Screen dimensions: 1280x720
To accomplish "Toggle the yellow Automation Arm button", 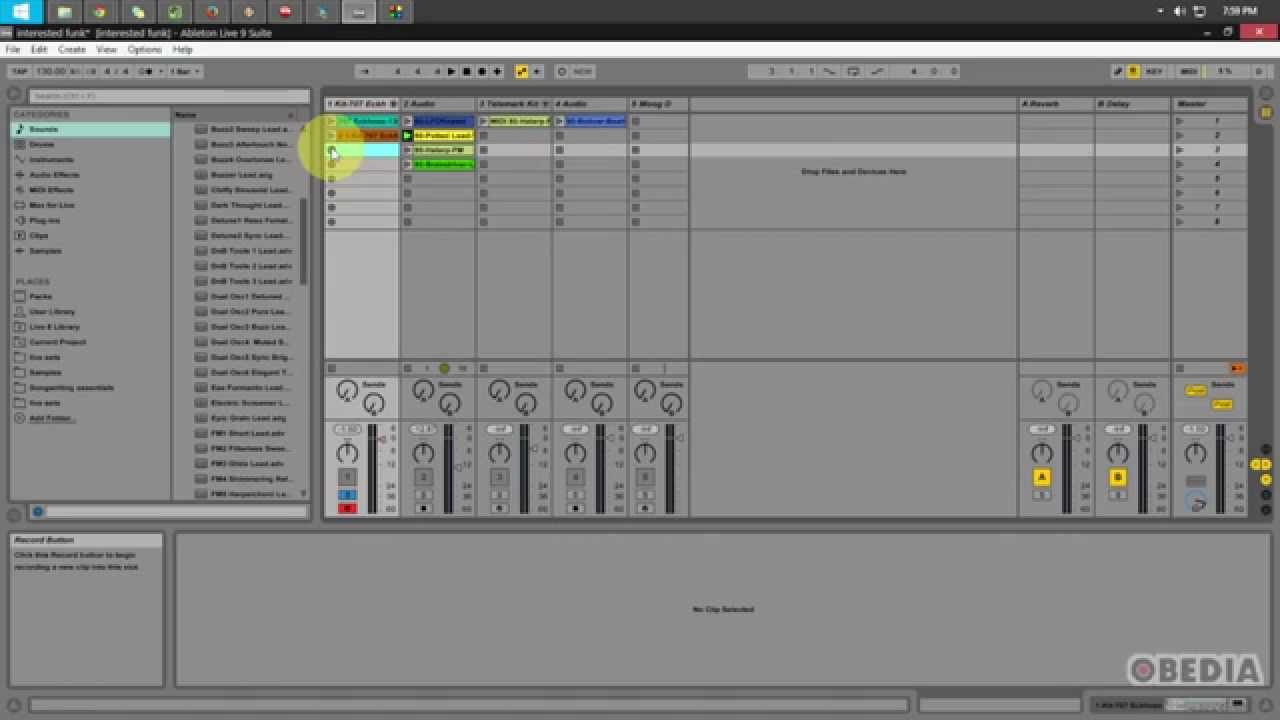I will coord(521,71).
